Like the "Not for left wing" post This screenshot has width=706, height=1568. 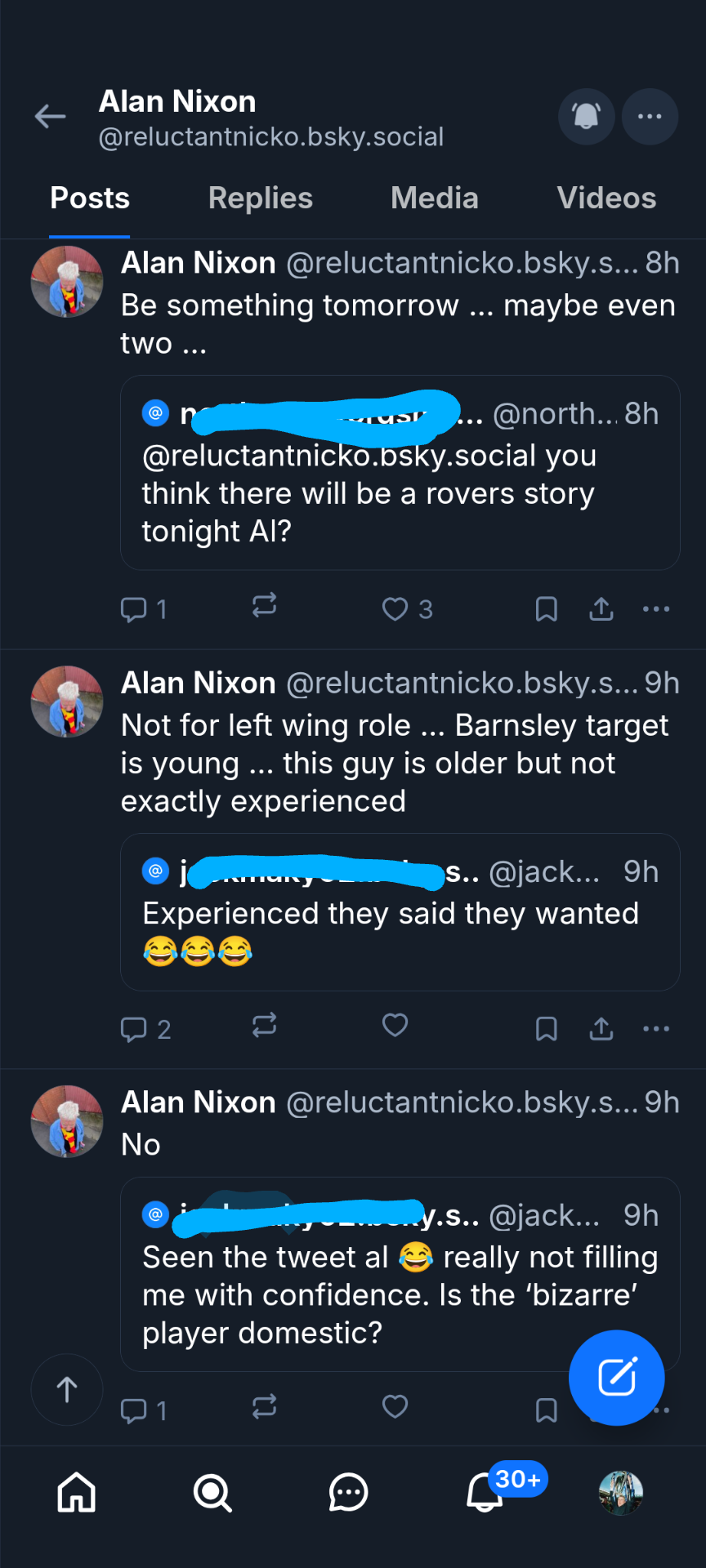[x=395, y=1026]
